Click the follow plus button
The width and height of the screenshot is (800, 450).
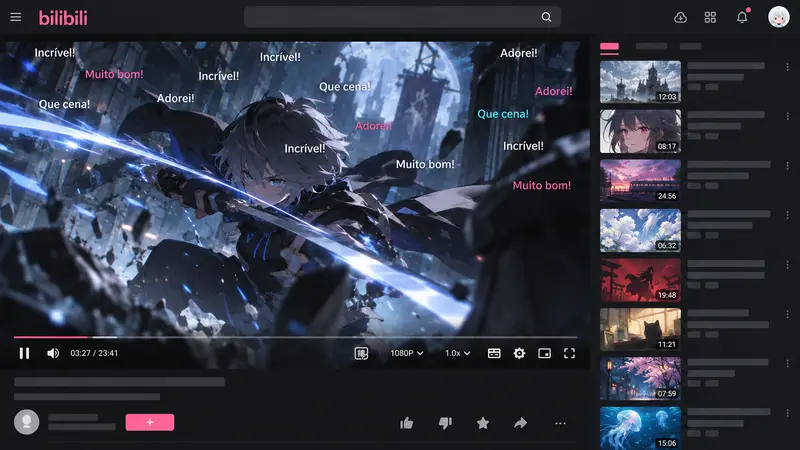(x=150, y=422)
